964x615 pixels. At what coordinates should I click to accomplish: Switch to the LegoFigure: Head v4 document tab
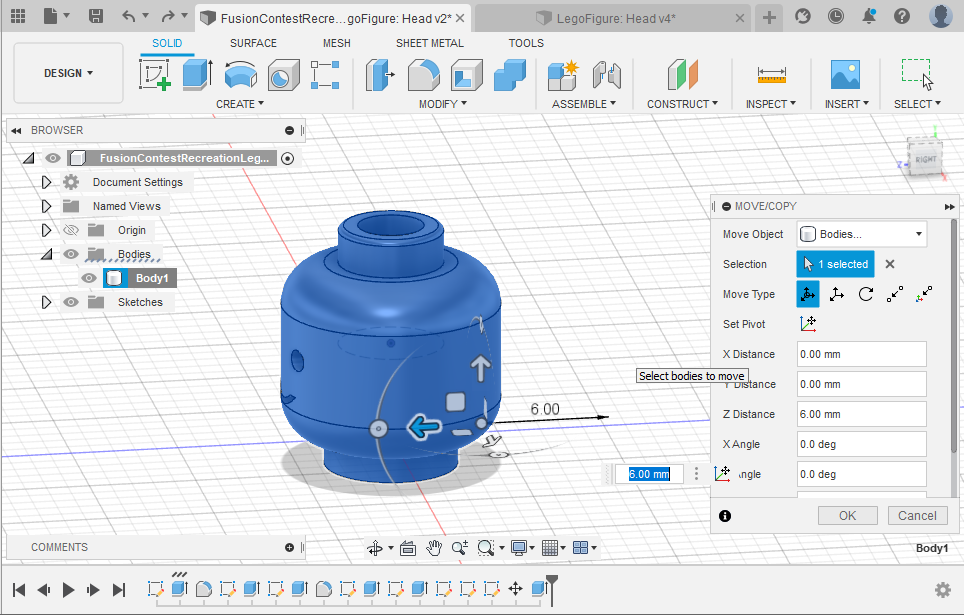(x=615, y=18)
